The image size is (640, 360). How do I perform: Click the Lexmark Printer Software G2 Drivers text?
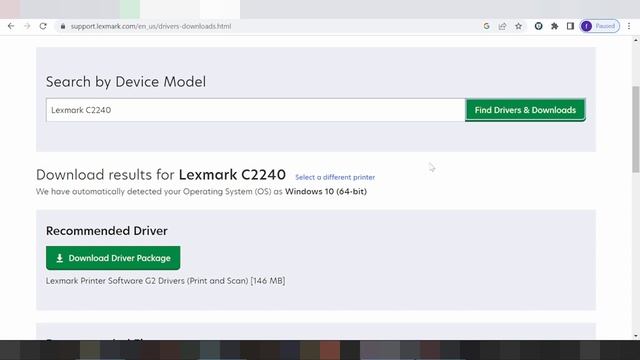point(165,281)
